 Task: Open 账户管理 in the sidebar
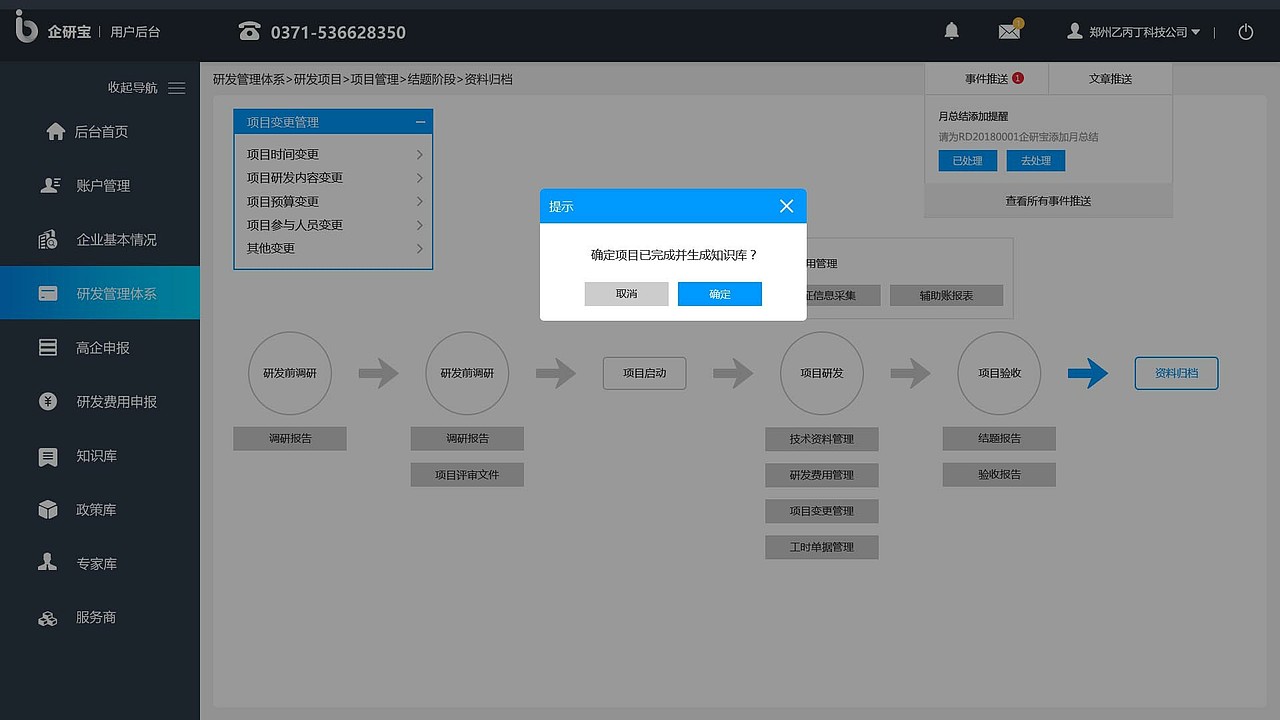tap(100, 185)
